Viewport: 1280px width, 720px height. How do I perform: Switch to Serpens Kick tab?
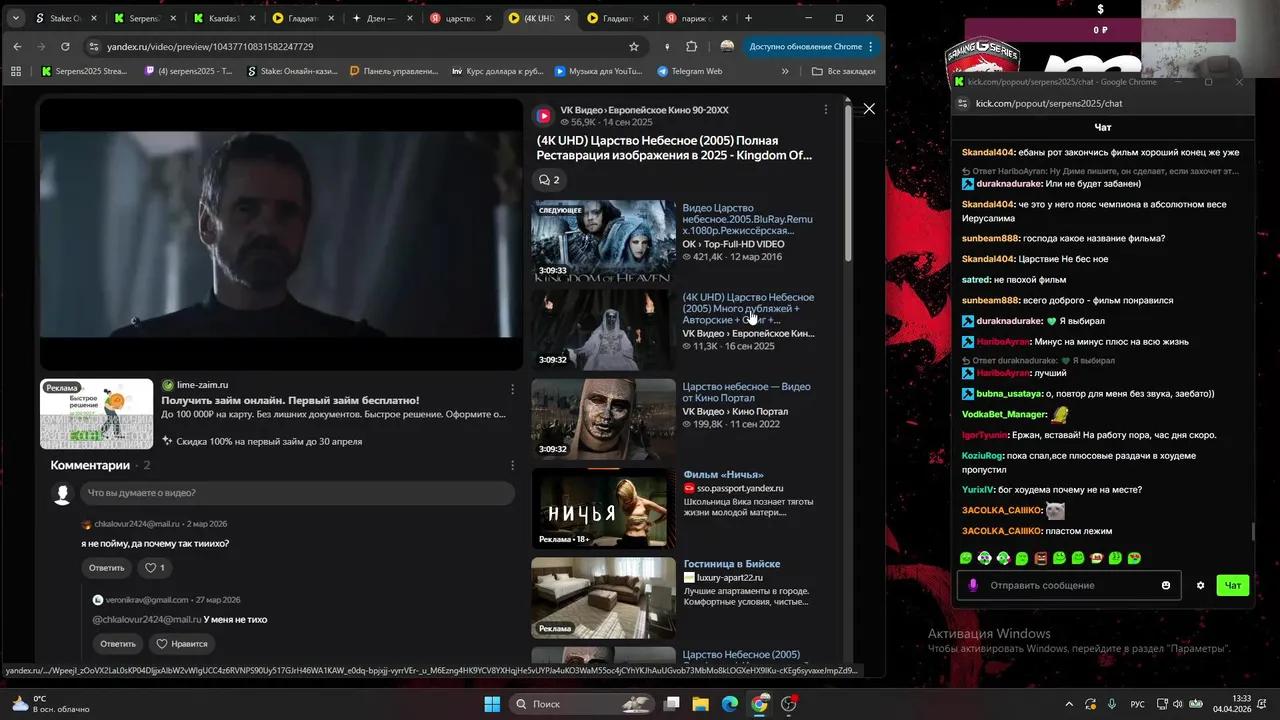click(x=145, y=18)
